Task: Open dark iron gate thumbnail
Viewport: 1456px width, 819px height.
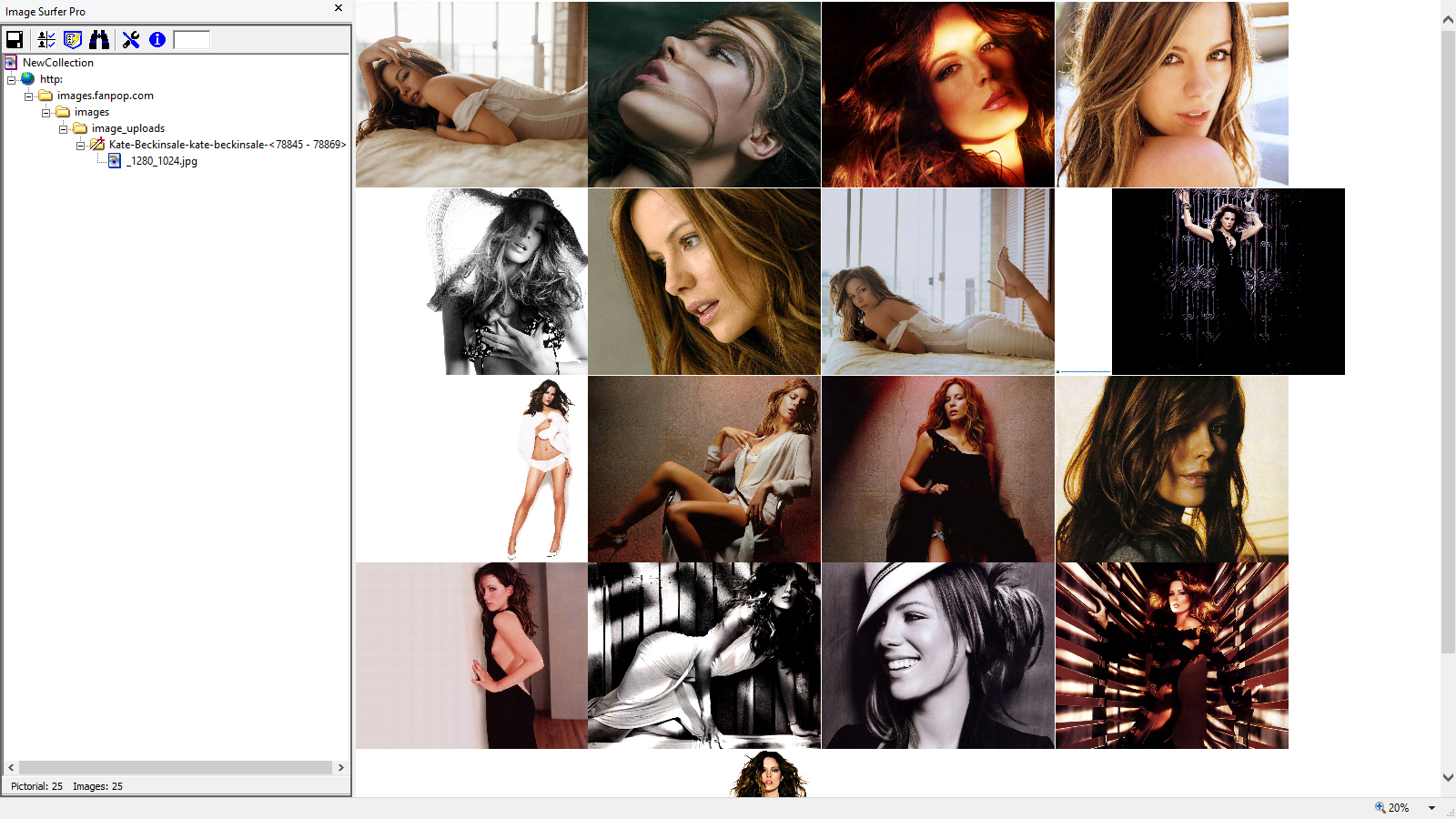Action: [1228, 281]
